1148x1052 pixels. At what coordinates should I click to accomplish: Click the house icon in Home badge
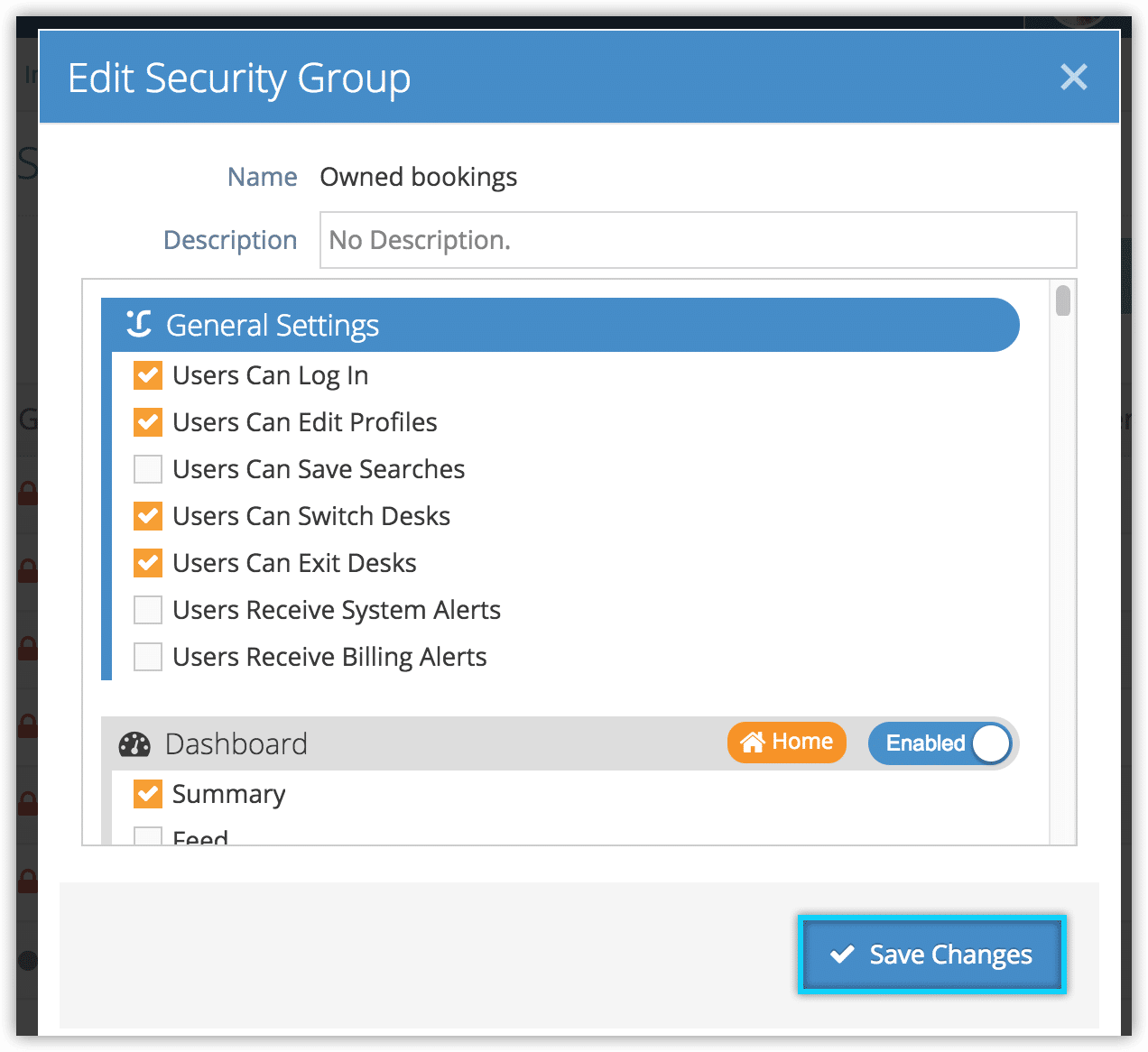[752, 742]
